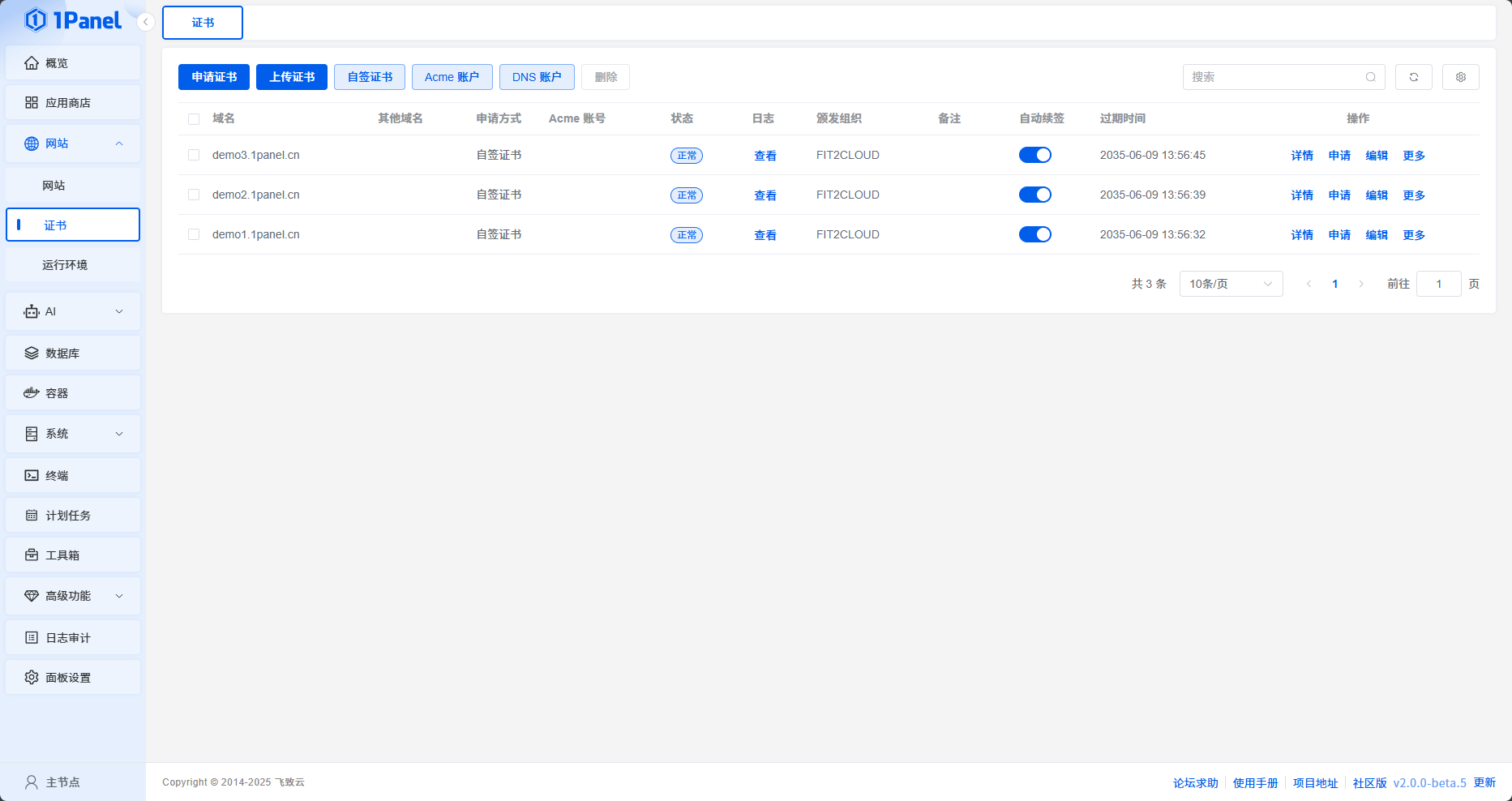The width and height of the screenshot is (1512, 801).
Task: Click the 1Panel logo icon
Action: [x=36, y=19]
